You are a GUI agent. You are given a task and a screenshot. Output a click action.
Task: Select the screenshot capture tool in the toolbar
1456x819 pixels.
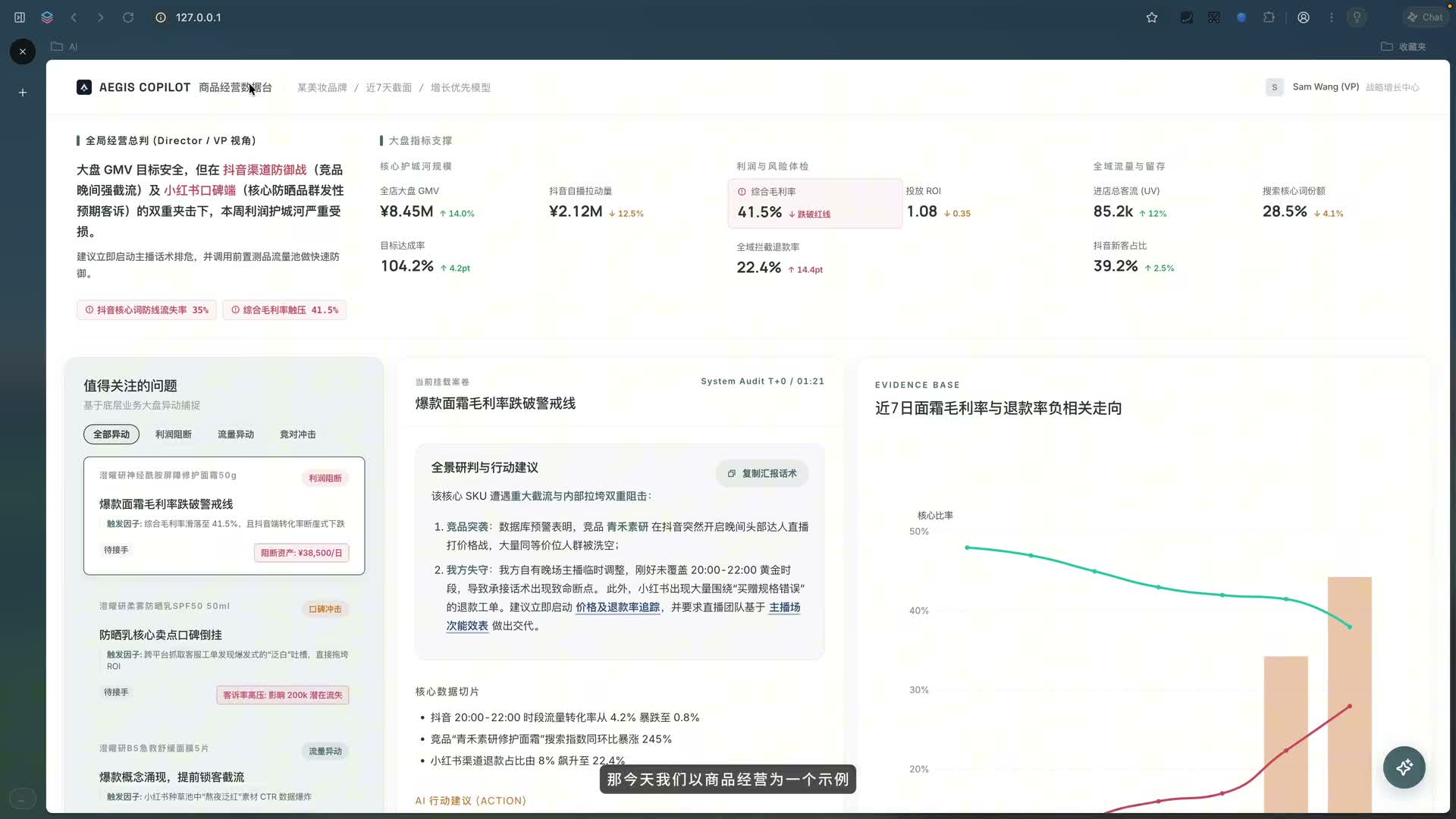(1213, 17)
